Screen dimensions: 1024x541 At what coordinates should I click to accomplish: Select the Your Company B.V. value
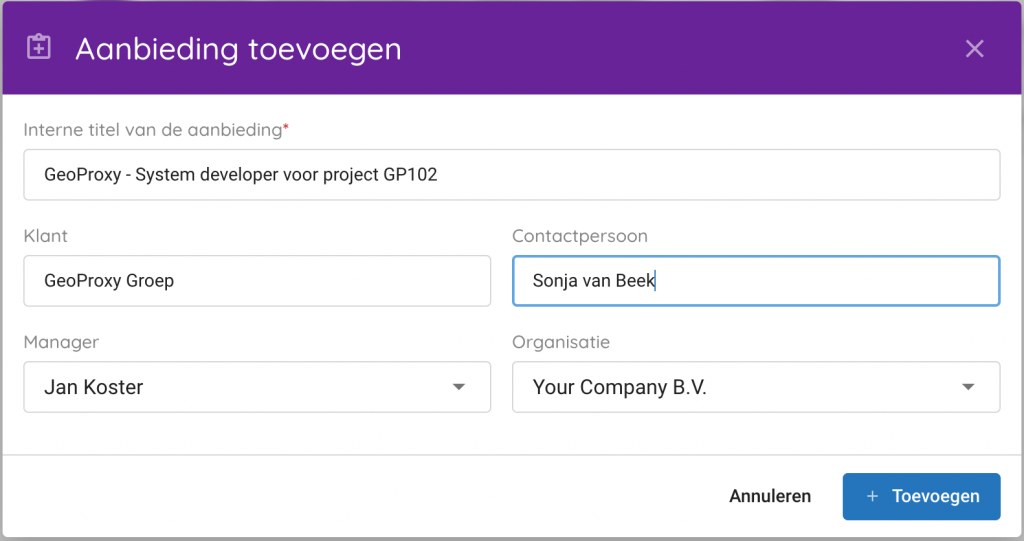pos(619,387)
